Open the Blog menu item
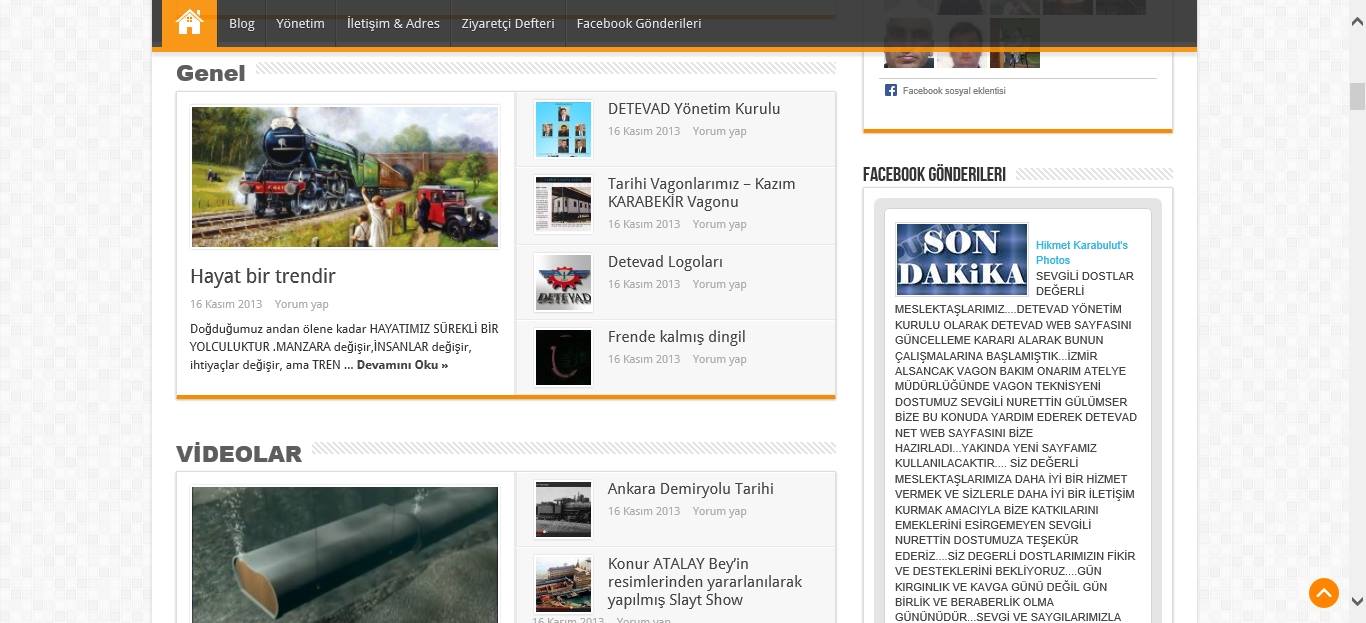The image size is (1366, 623). click(x=242, y=23)
